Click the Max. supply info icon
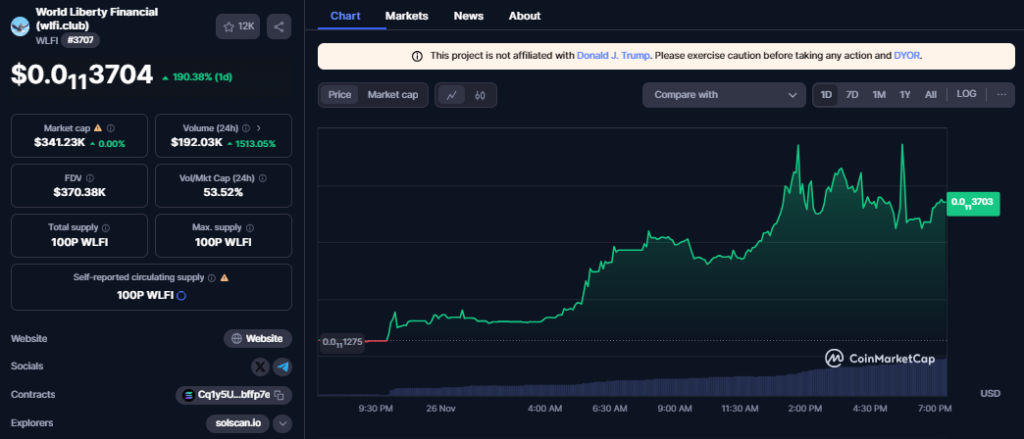 [250, 228]
